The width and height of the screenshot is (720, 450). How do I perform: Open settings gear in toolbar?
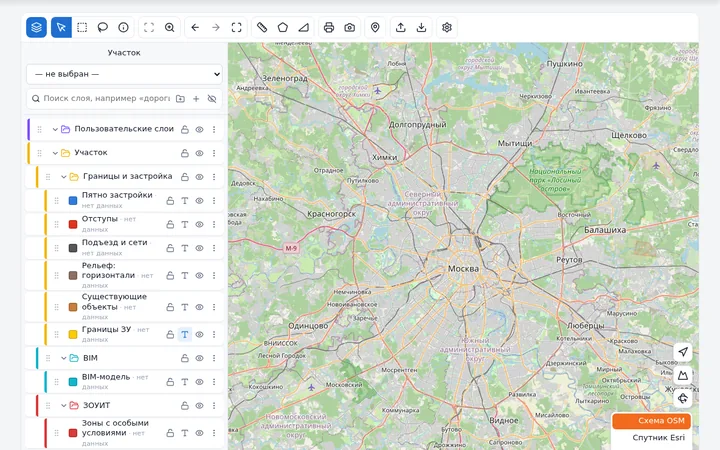[x=447, y=28]
